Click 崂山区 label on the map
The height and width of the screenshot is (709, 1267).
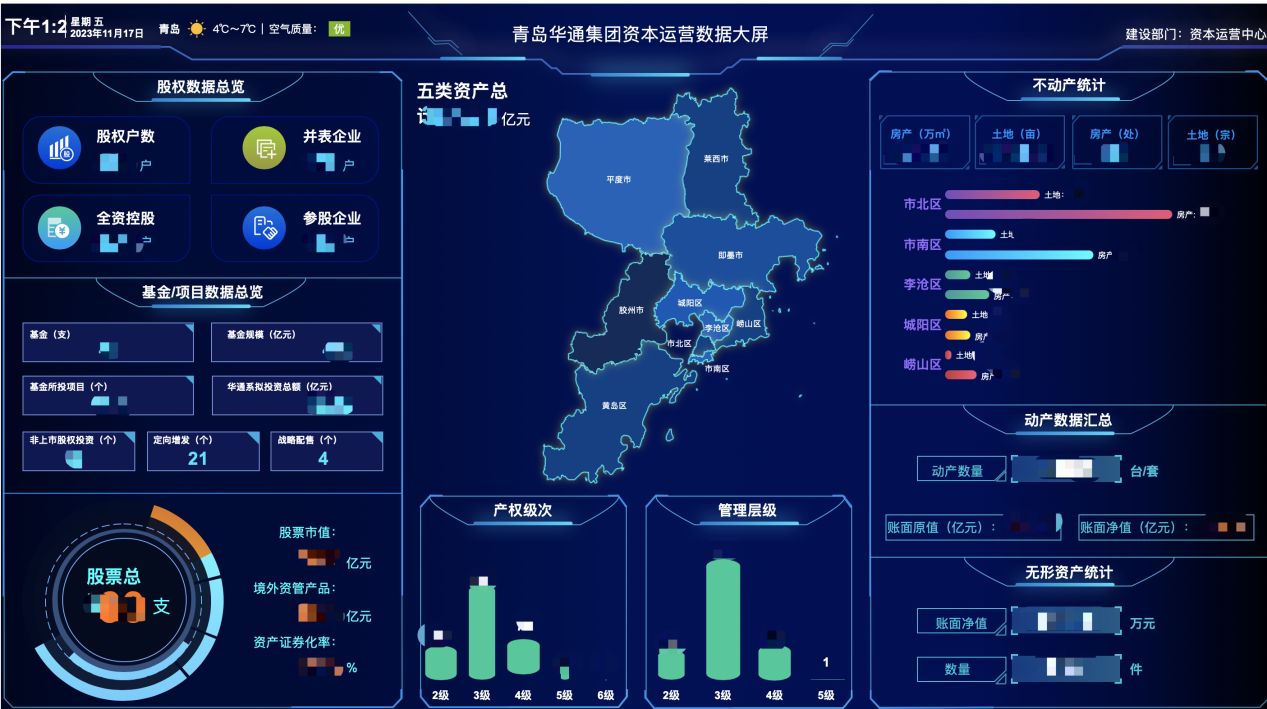tap(748, 323)
